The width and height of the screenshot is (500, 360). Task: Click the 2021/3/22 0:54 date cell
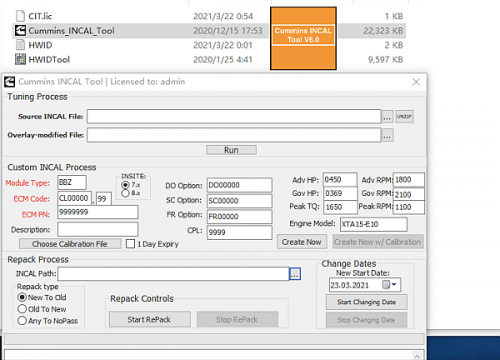tap(223, 16)
